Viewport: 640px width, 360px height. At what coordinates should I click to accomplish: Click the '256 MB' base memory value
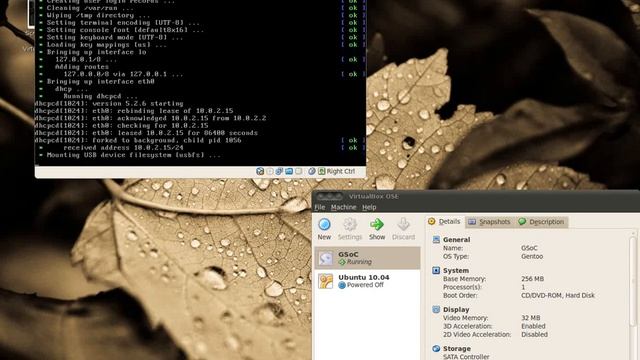pyautogui.click(x=532, y=279)
